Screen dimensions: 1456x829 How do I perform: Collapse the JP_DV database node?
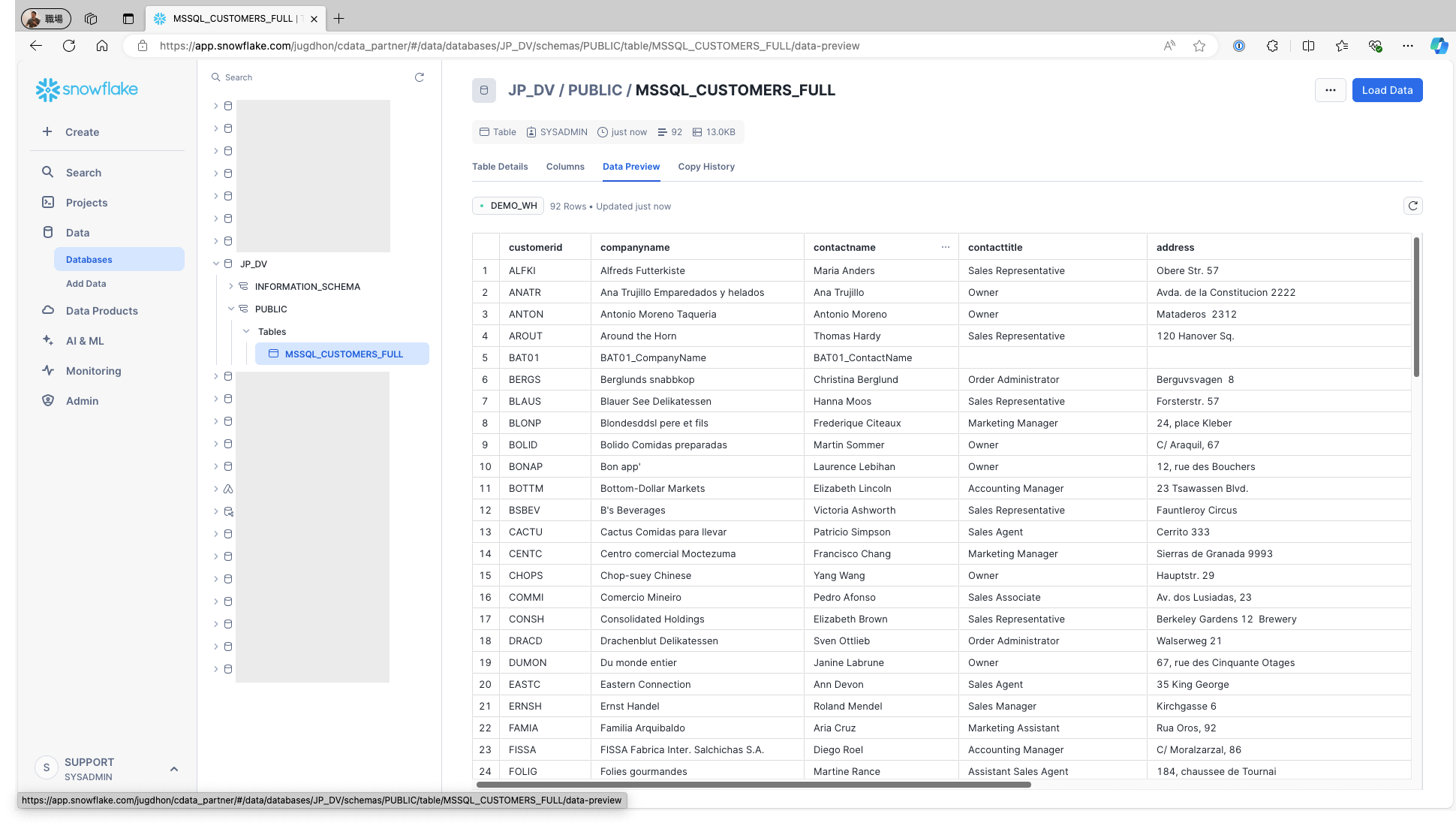[216, 264]
